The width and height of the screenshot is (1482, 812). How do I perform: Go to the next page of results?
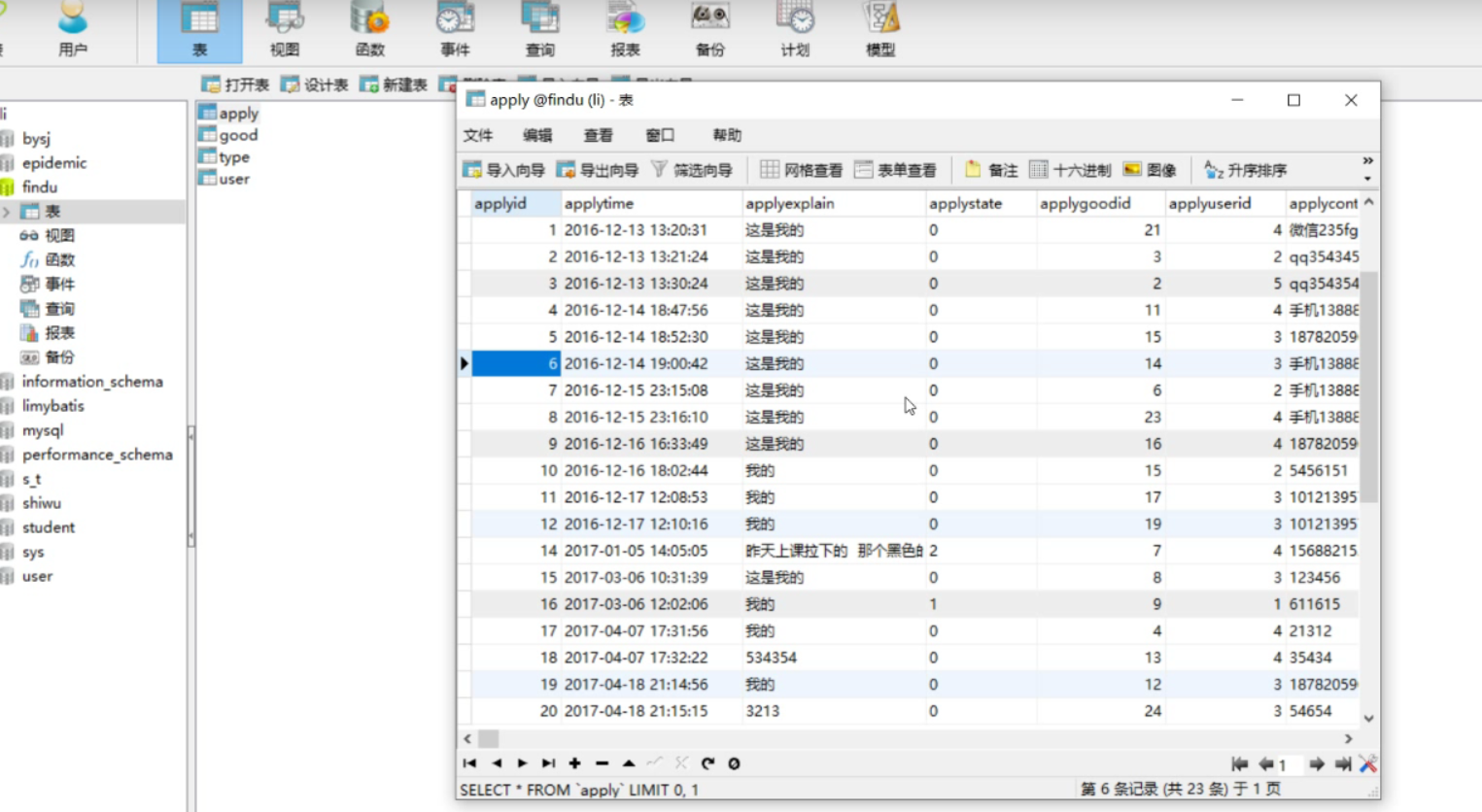coord(1317,764)
